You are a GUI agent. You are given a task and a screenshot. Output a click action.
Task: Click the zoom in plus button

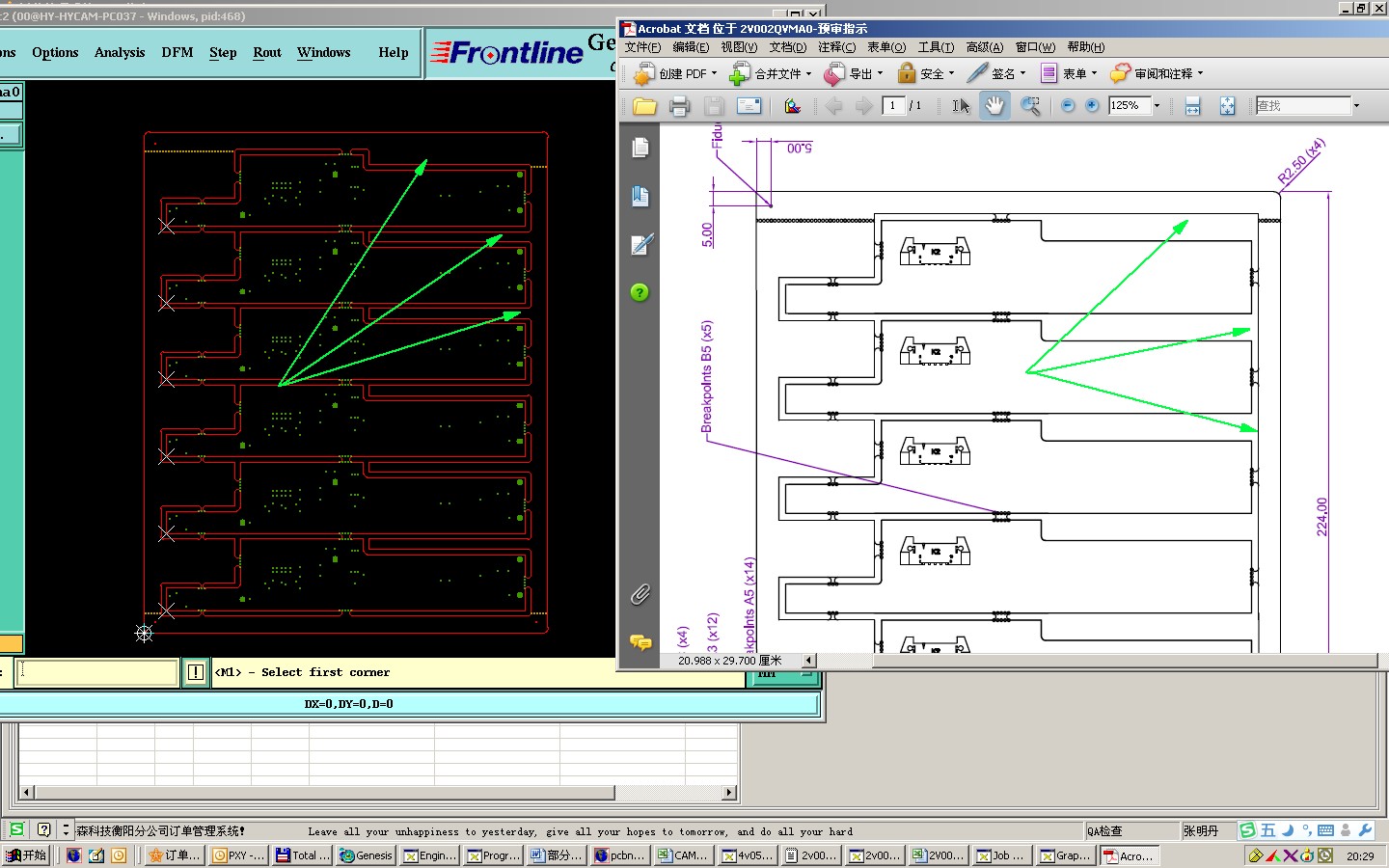(x=1092, y=106)
